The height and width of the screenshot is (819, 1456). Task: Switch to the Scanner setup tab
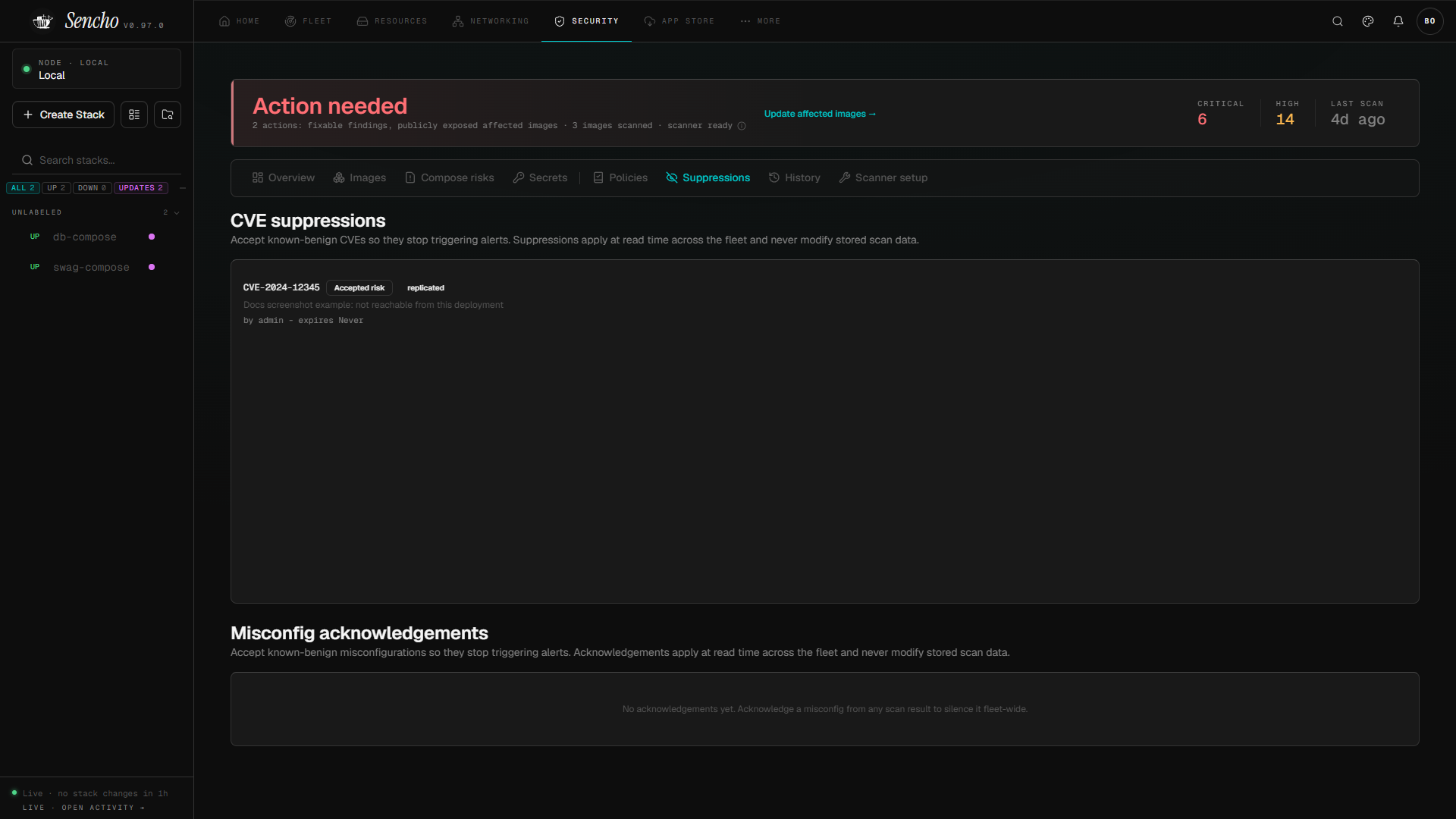coord(883,177)
